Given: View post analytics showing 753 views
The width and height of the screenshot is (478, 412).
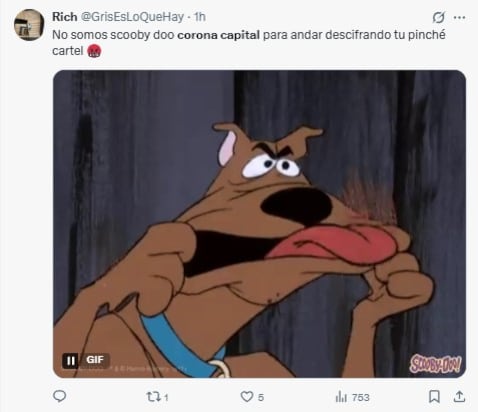Looking at the screenshot, I should 353,397.
